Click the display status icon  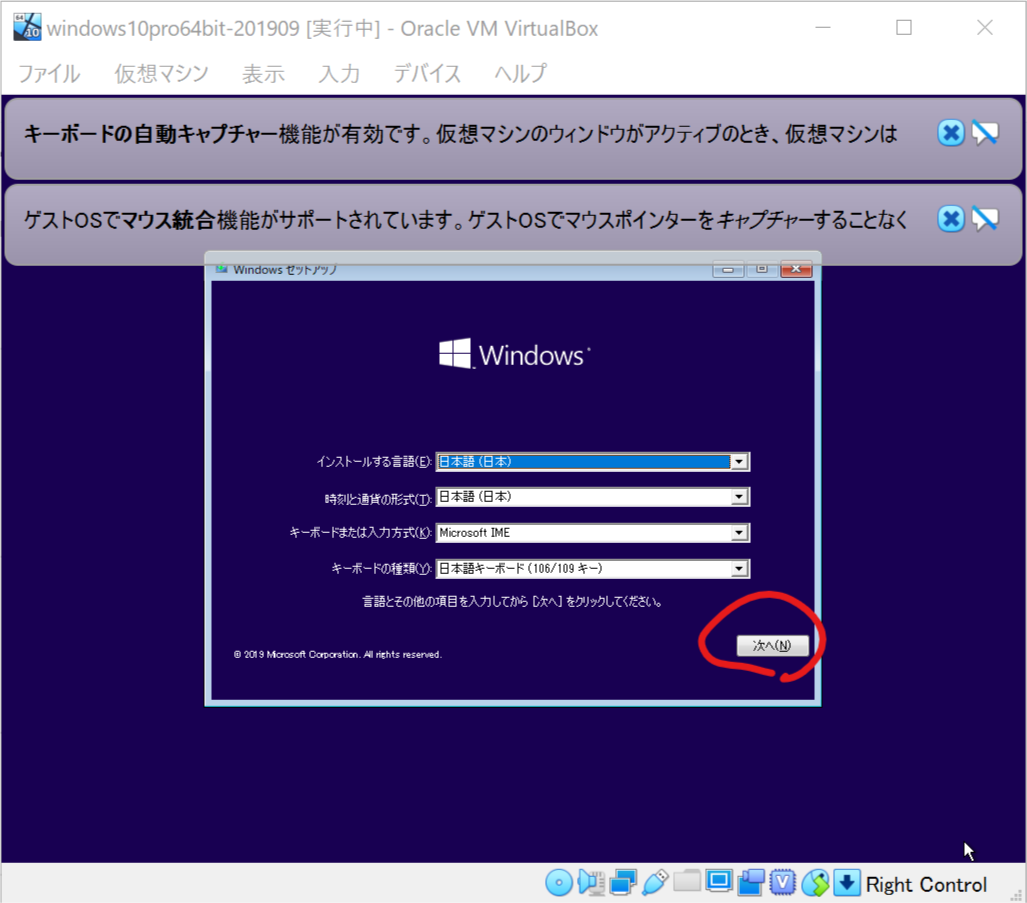coord(719,883)
